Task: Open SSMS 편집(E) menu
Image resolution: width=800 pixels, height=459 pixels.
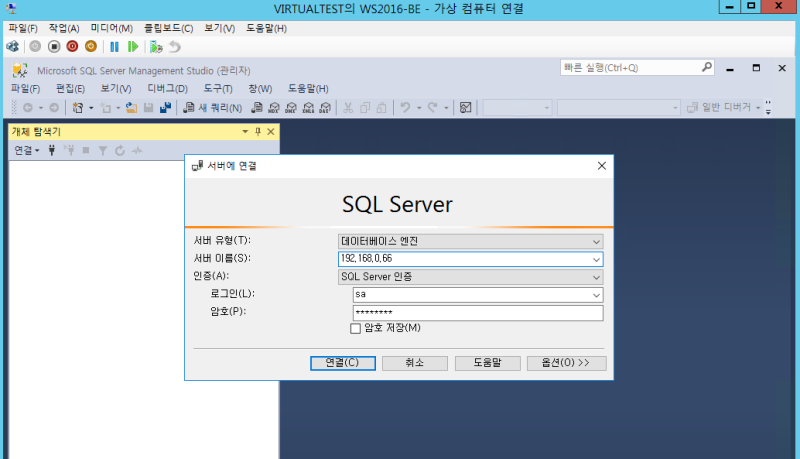Action: click(70, 89)
